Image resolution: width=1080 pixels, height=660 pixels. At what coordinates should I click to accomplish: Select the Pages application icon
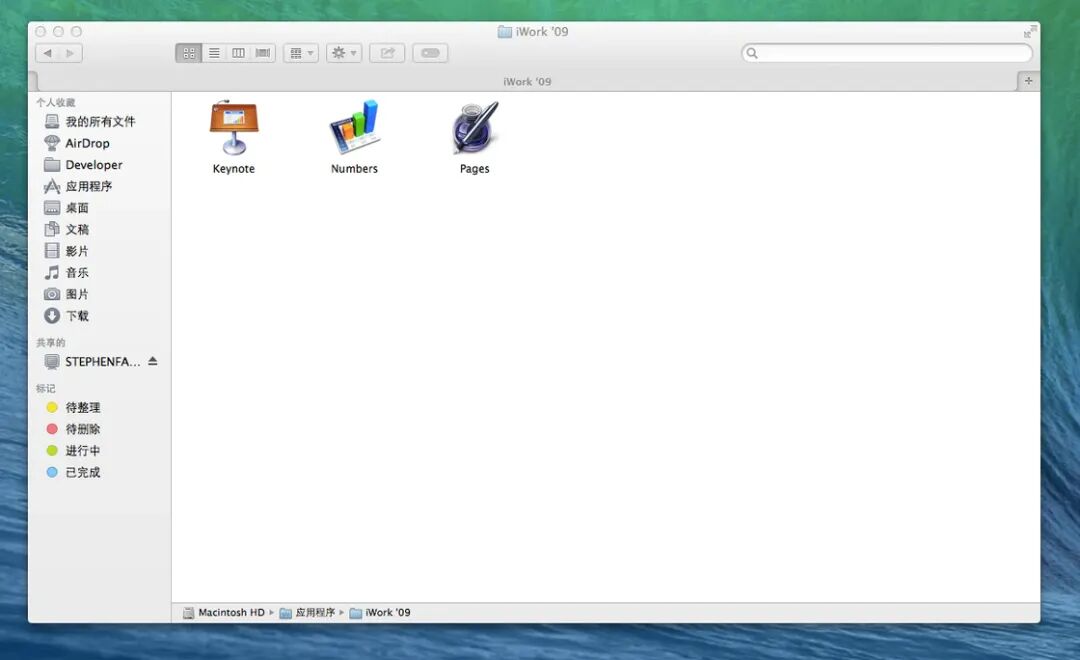pos(475,128)
